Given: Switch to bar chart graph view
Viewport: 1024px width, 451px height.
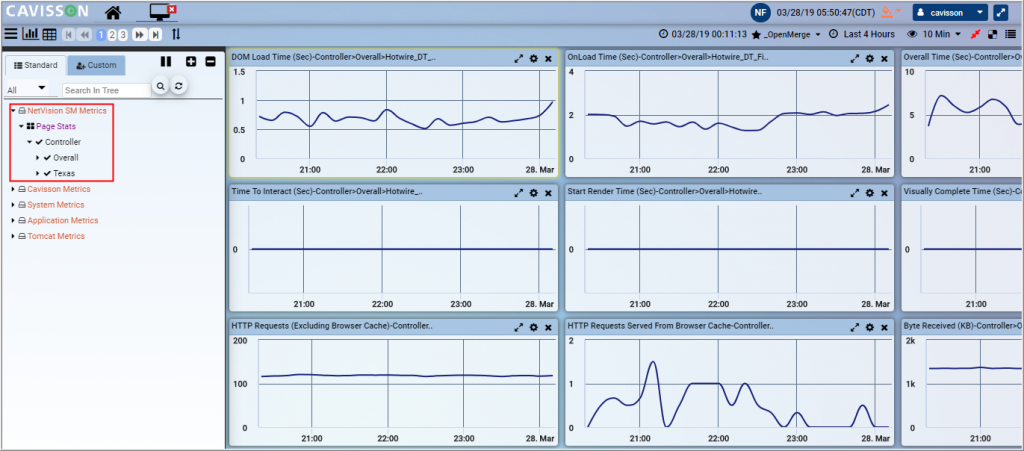Looking at the screenshot, I should (31, 34).
